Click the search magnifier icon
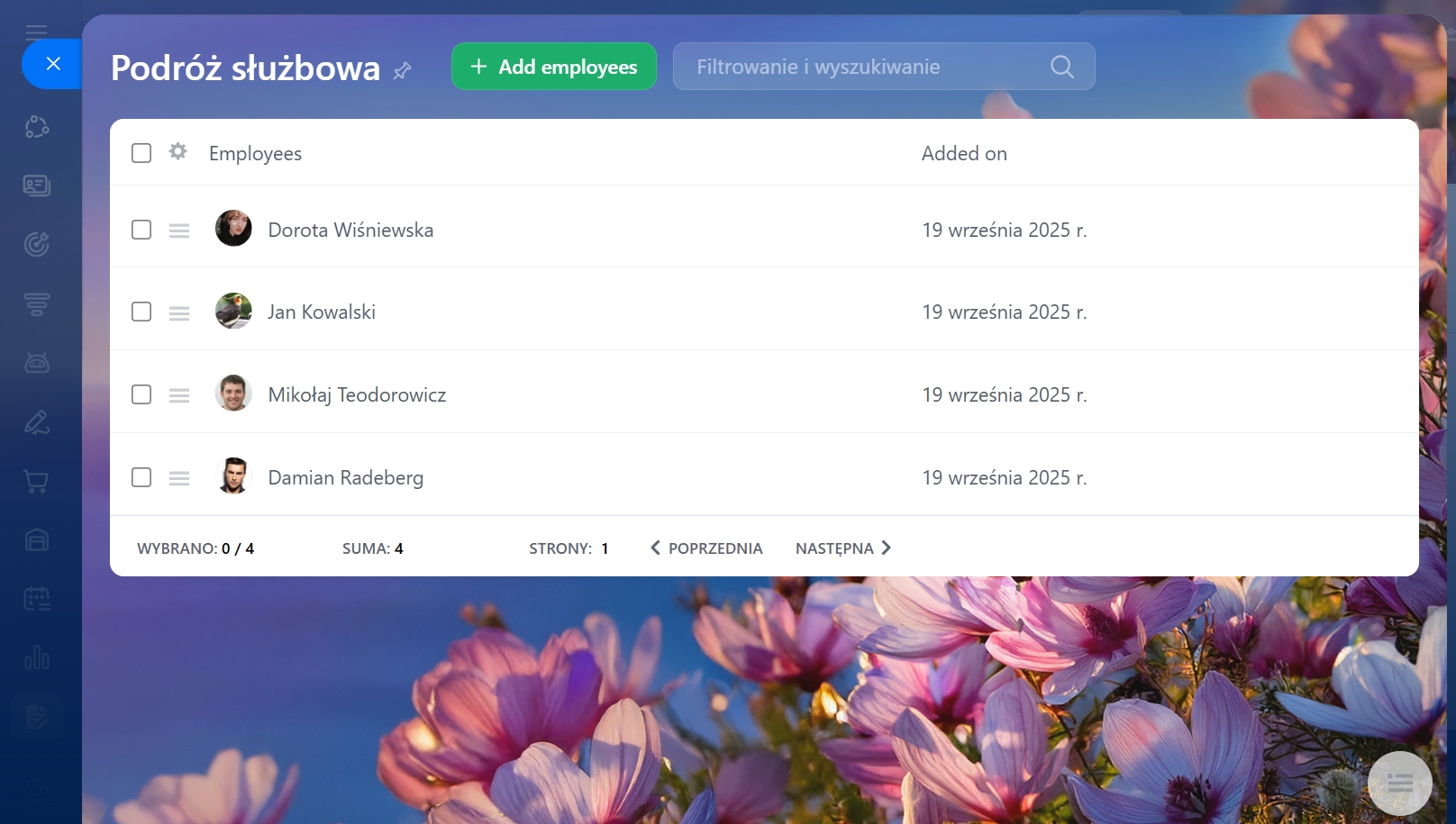Screen dimensions: 1456x824 pyautogui.click(x=1061, y=67)
